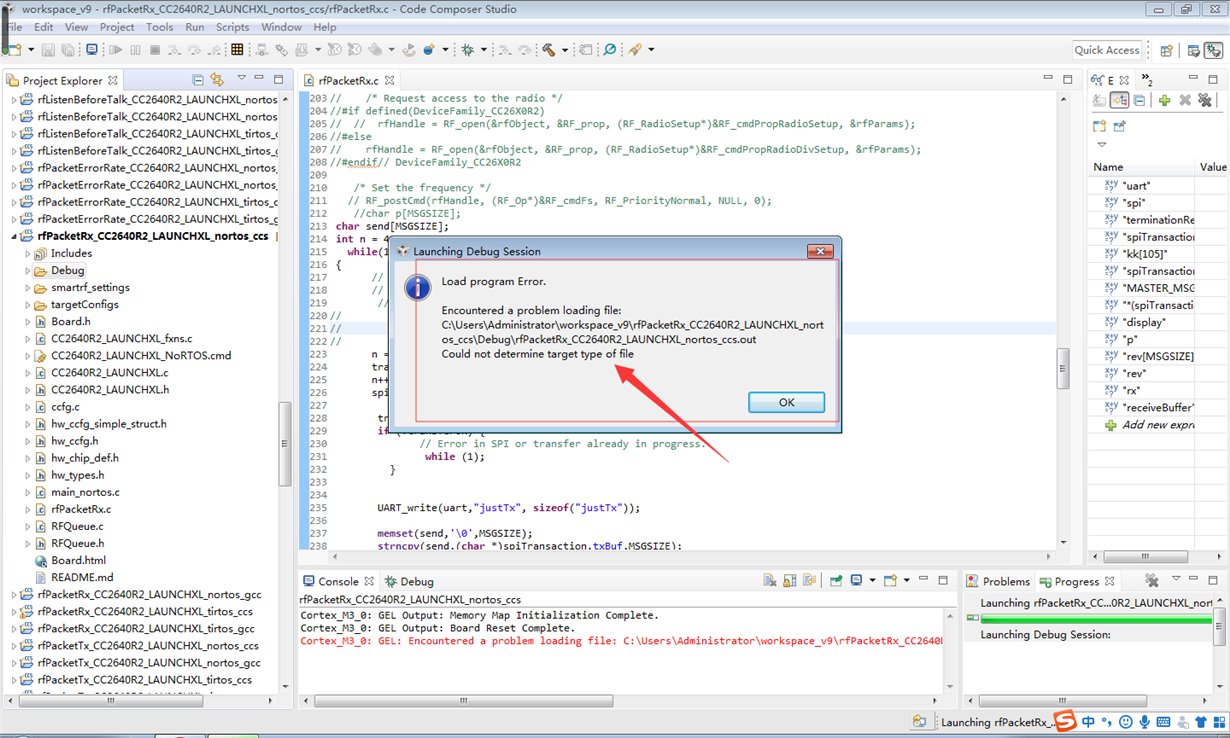Click the soft keyboard icon in IME bar
Viewport: 1230px width, 738px height.
coord(1163,722)
